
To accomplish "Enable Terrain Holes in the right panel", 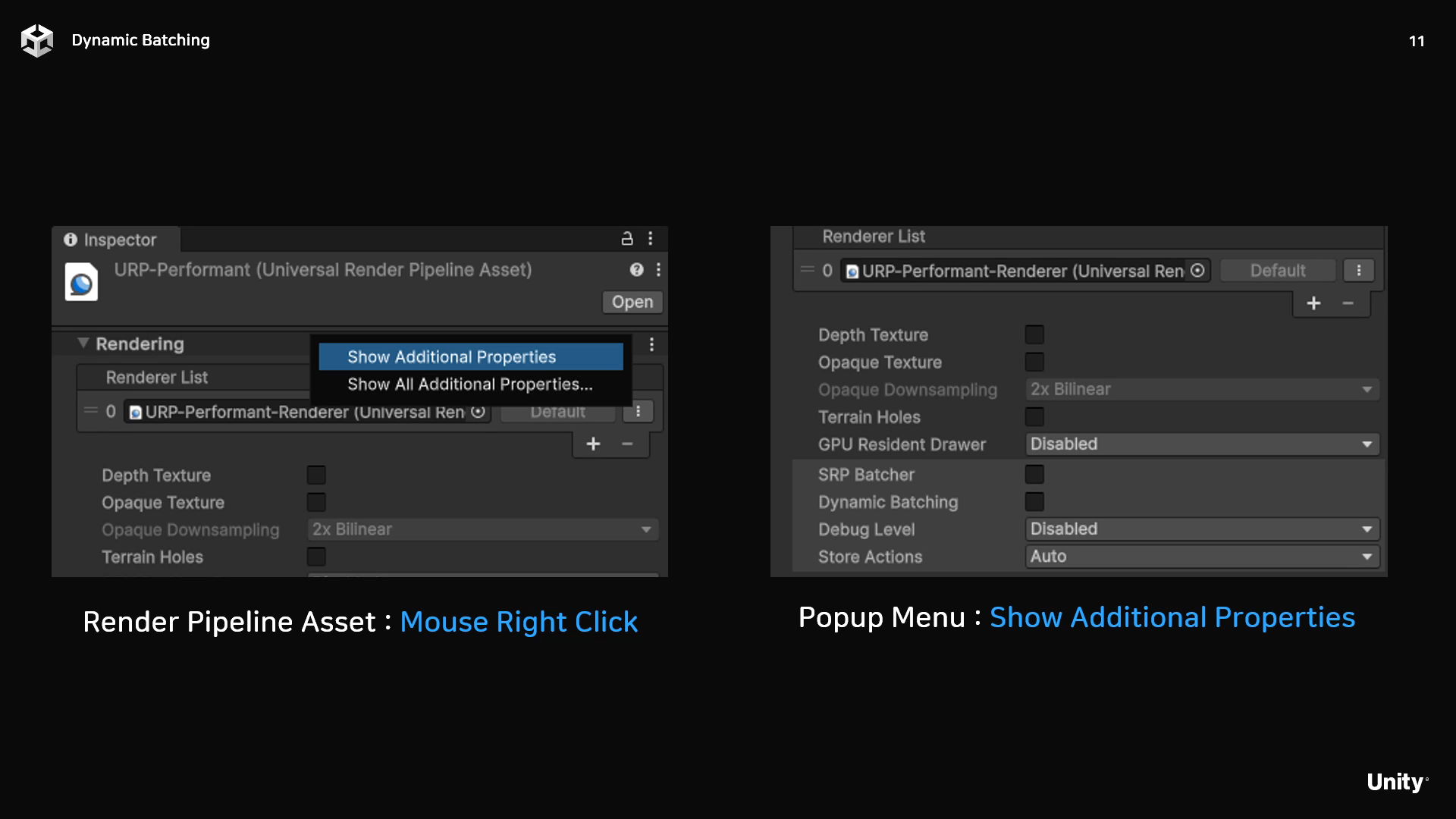I will 1034,417.
